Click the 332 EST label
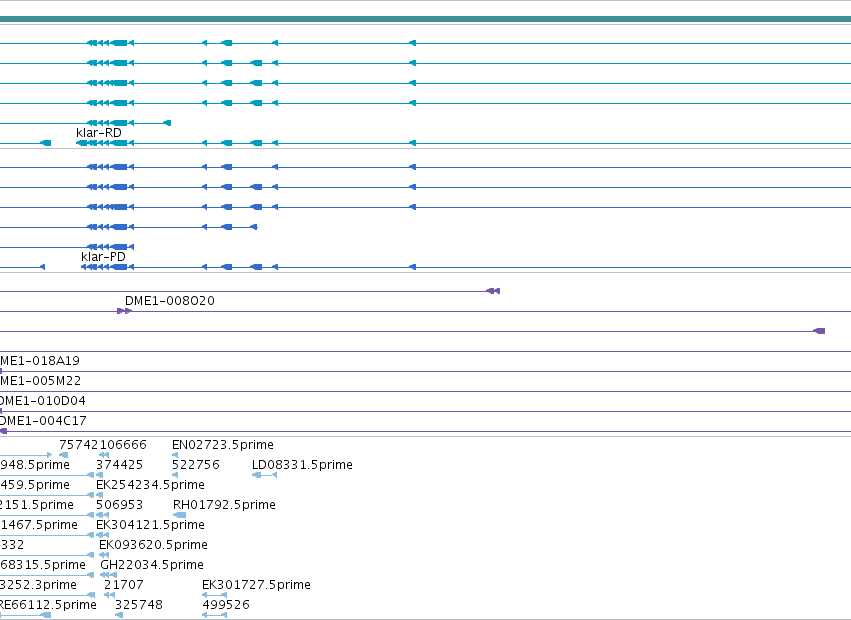Screen dimensions: 851x620 point(12,545)
